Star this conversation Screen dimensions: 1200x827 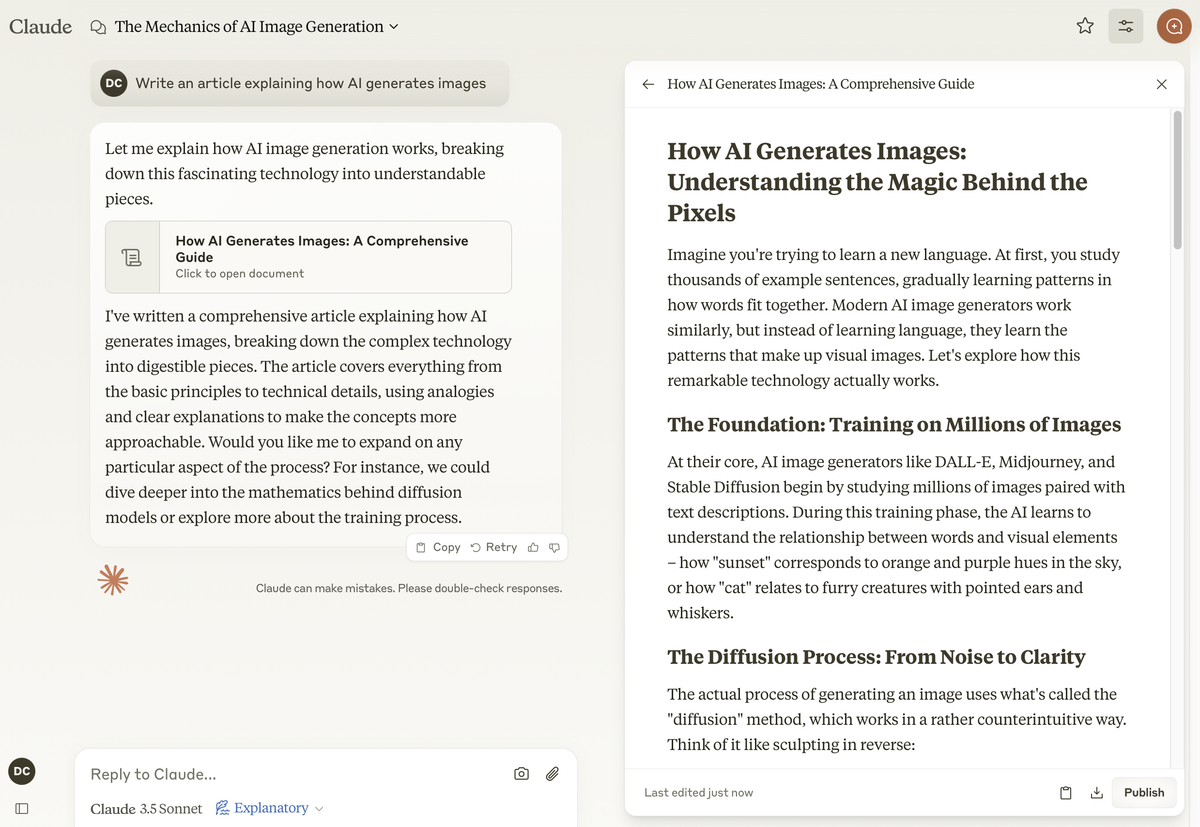(x=1085, y=27)
